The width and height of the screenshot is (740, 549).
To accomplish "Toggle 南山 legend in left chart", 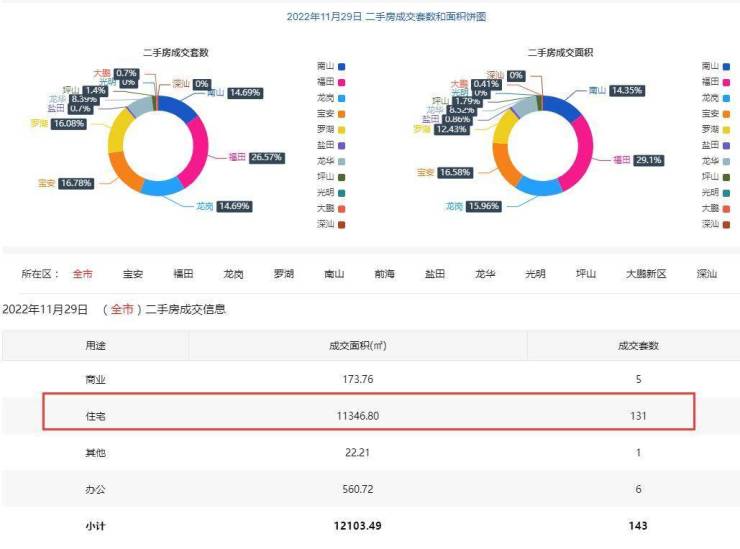I will 331,66.
